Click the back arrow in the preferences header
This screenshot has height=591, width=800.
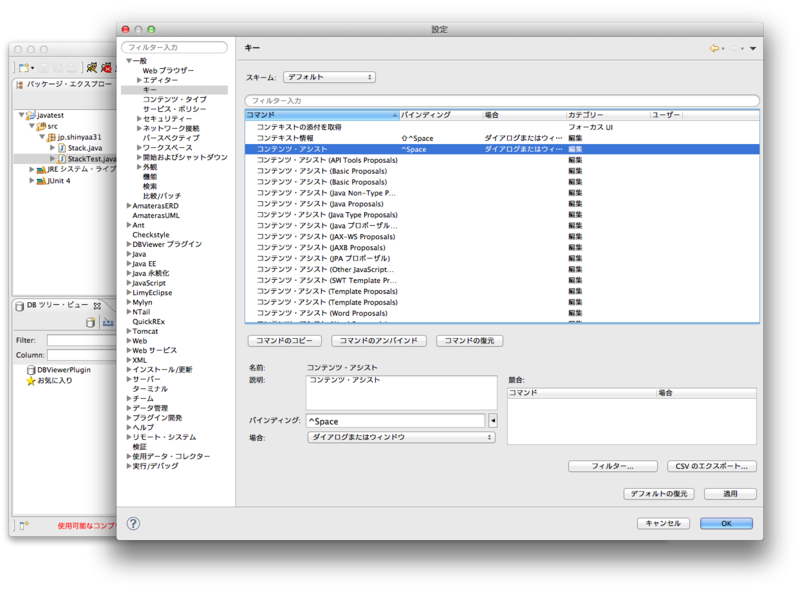[714, 48]
